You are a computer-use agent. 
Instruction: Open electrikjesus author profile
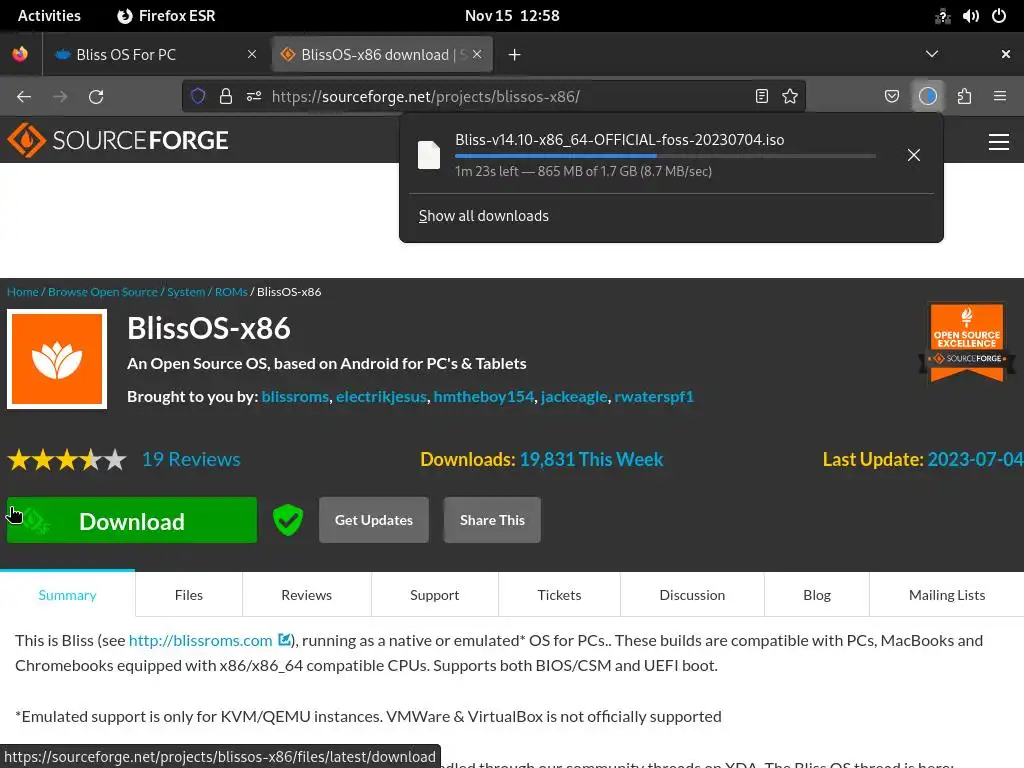pyautogui.click(x=381, y=397)
